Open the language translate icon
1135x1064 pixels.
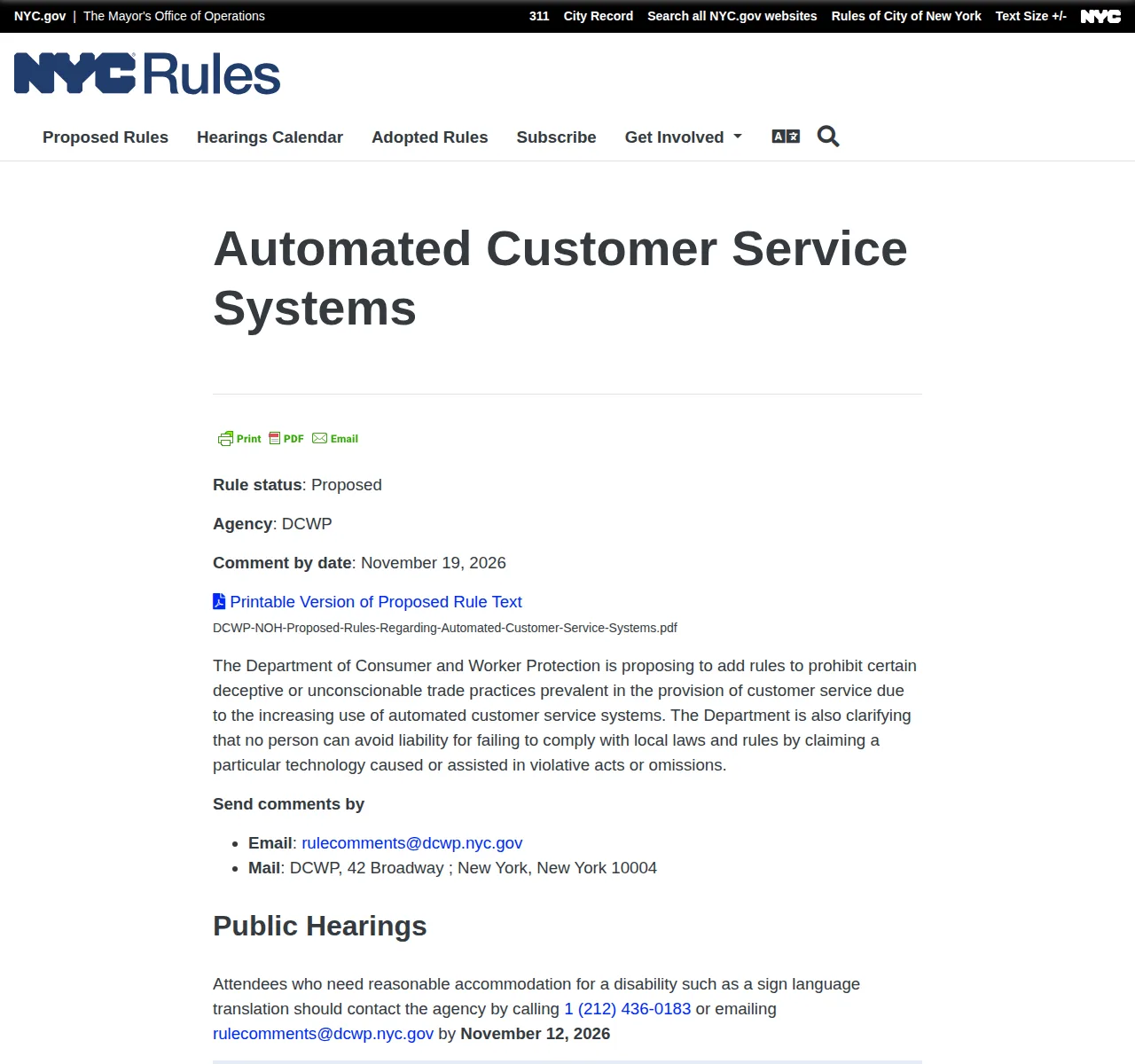click(x=786, y=137)
